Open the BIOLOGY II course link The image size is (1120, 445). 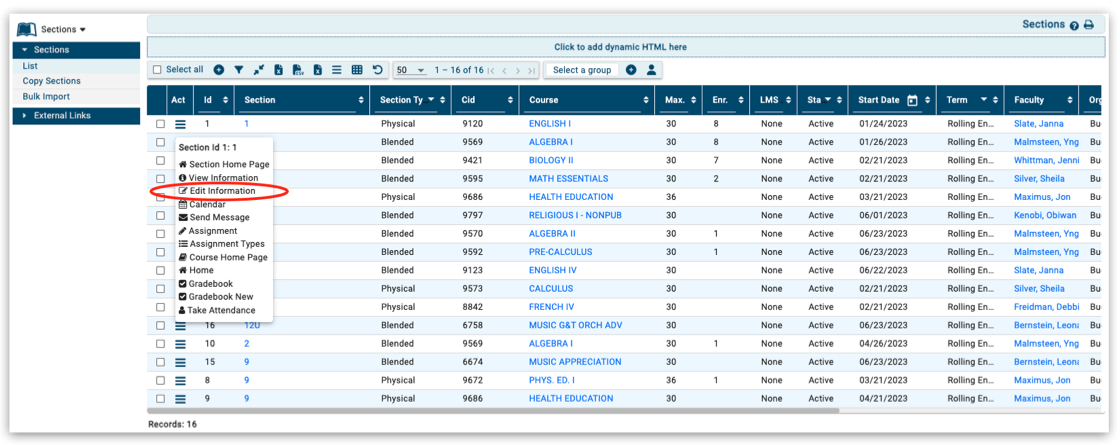coord(551,160)
